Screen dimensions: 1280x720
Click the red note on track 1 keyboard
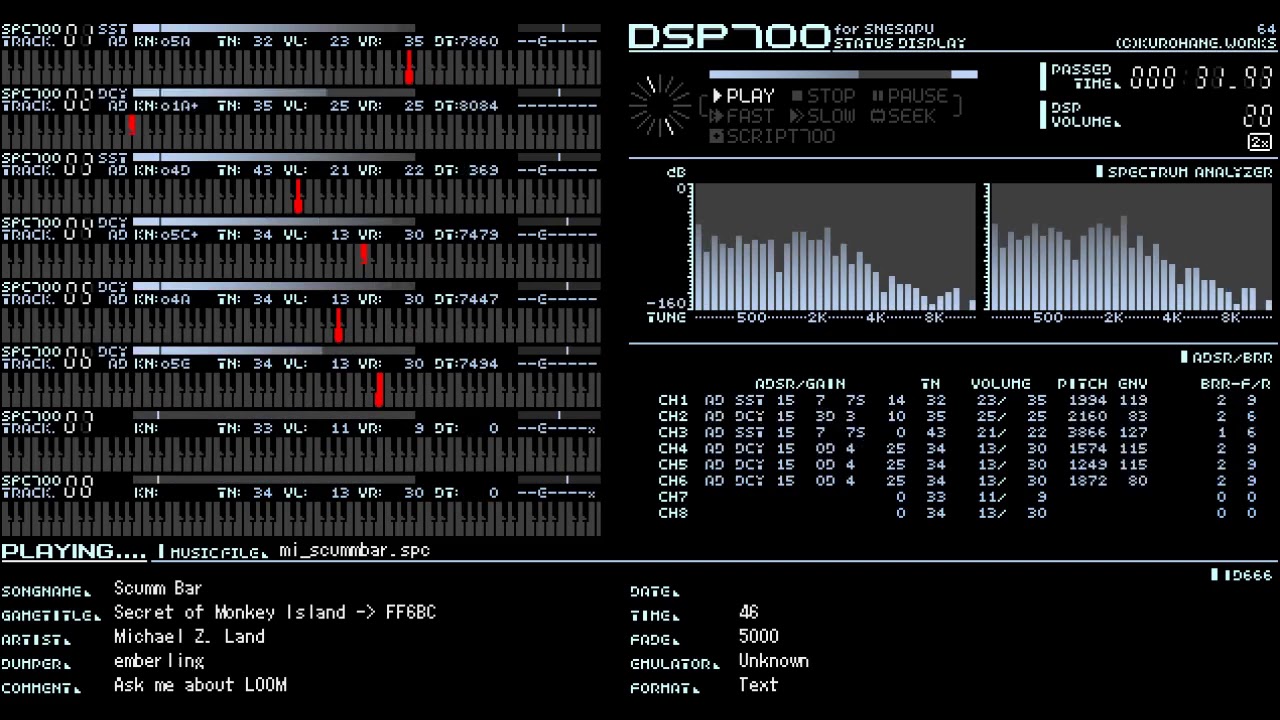click(409, 68)
